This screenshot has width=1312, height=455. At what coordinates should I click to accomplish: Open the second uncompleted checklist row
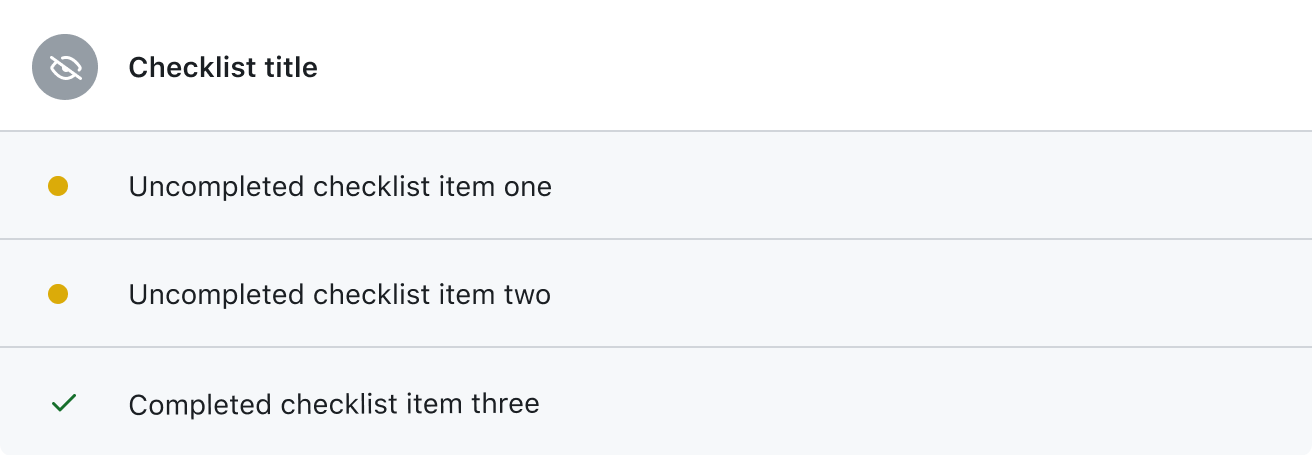pos(656,293)
